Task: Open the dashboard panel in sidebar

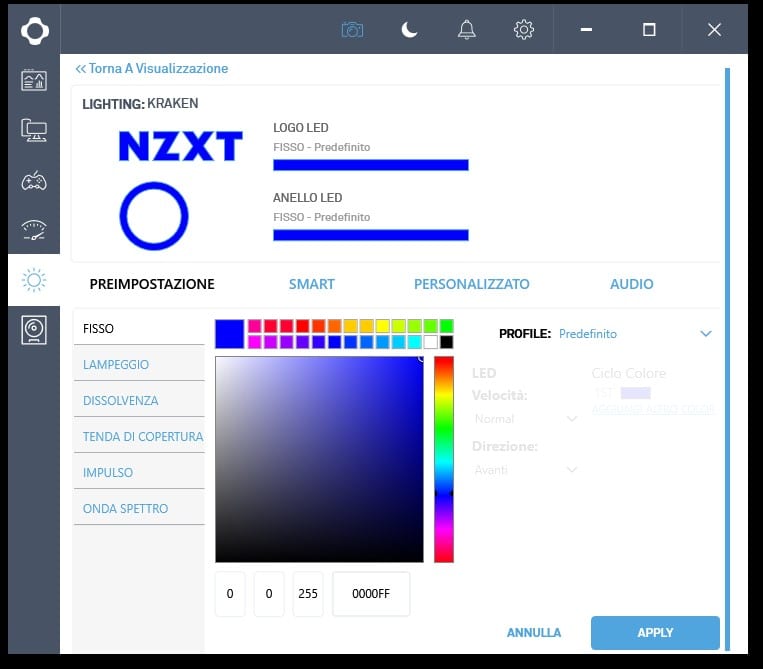Action: point(34,80)
